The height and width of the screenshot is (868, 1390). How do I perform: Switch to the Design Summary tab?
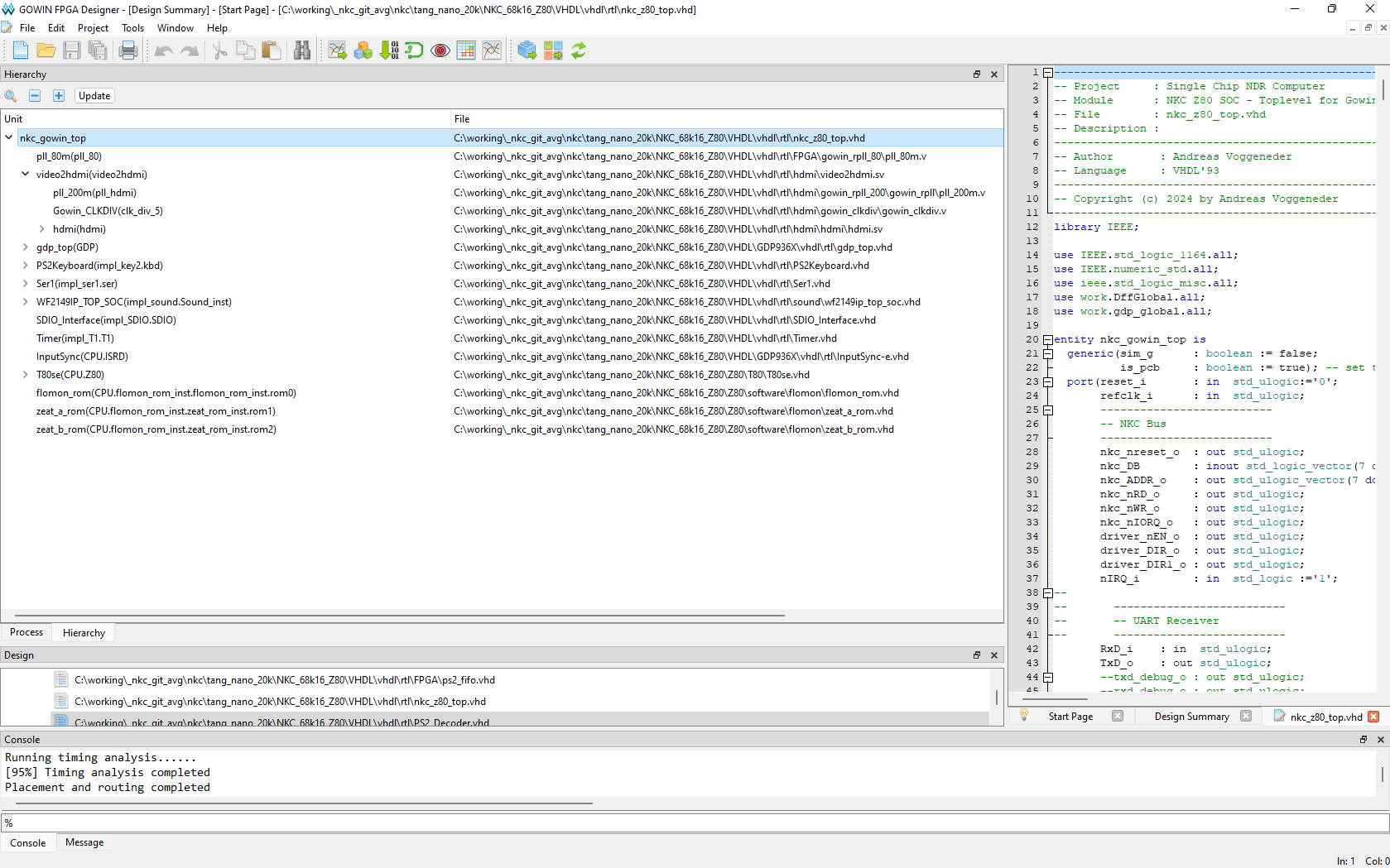tap(1191, 717)
